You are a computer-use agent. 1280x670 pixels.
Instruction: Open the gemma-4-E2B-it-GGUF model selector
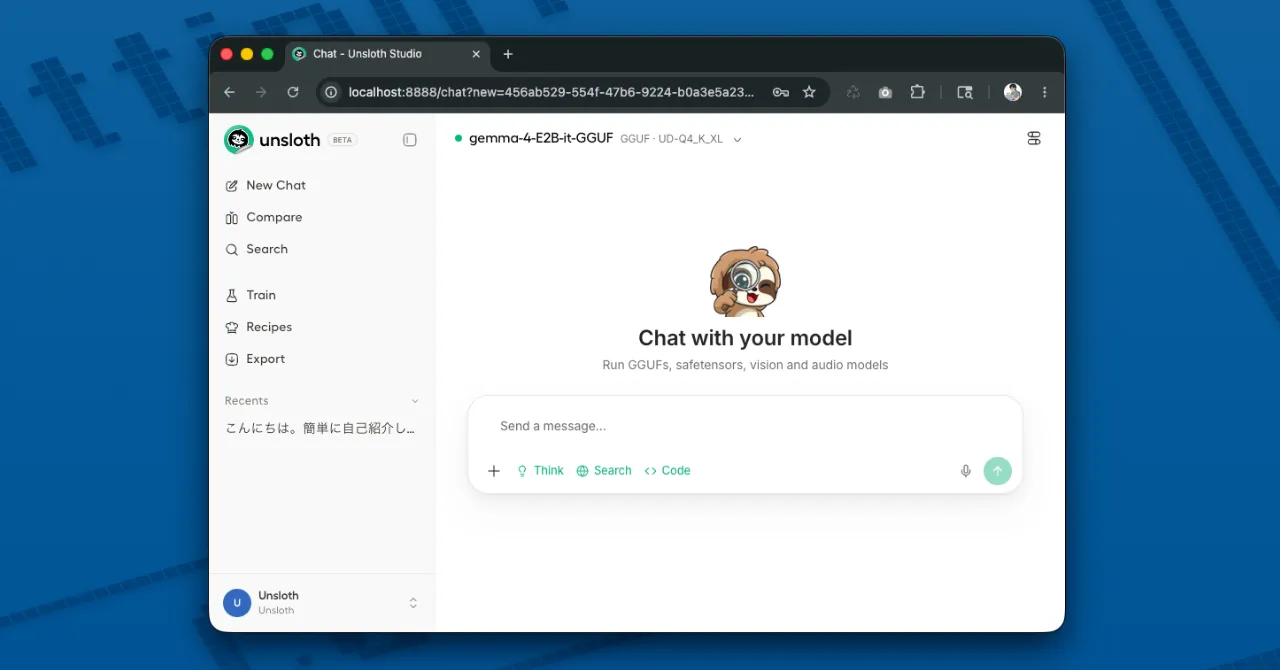tap(598, 139)
